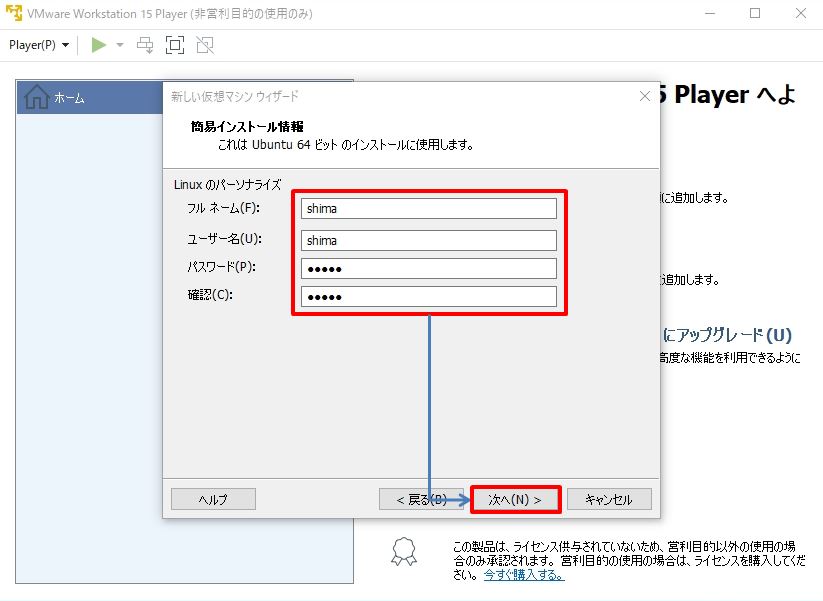Enter full screen mode icon
823x601 pixels.
click(175, 45)
